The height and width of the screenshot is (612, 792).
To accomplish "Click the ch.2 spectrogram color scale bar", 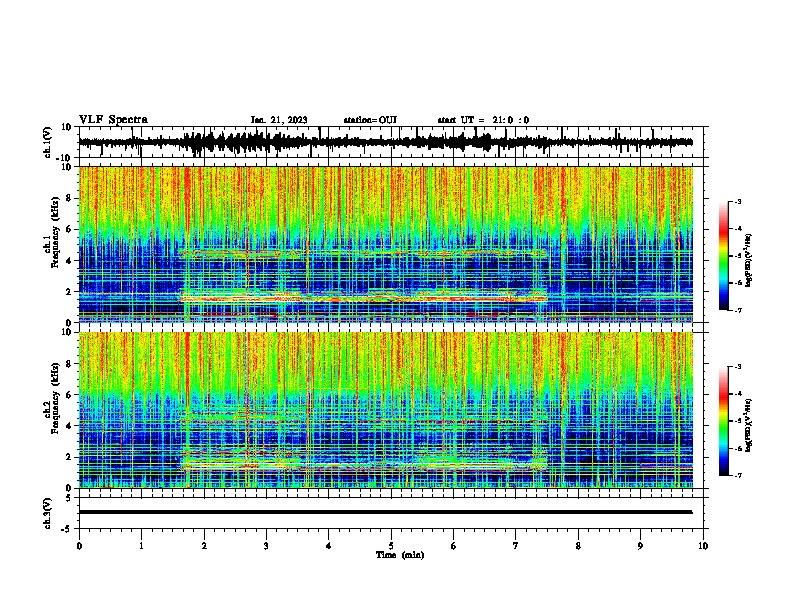I will (x=724, y=421).
